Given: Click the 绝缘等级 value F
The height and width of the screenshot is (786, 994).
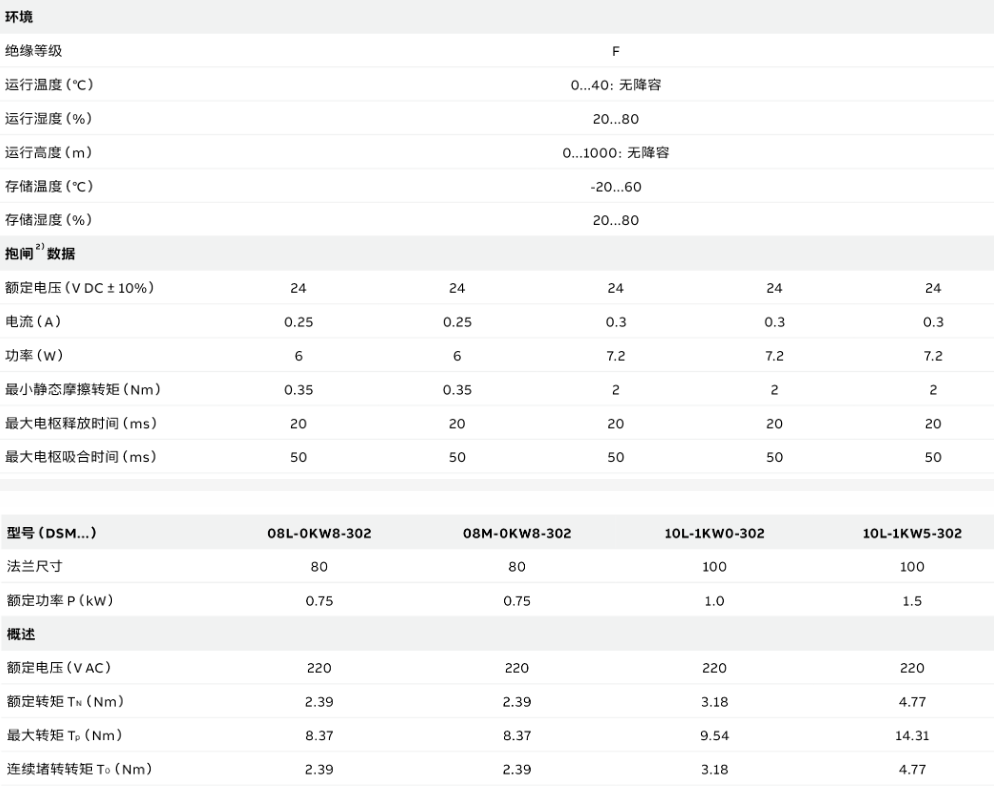Looking at the screenshot, I should tap(616, 51).
